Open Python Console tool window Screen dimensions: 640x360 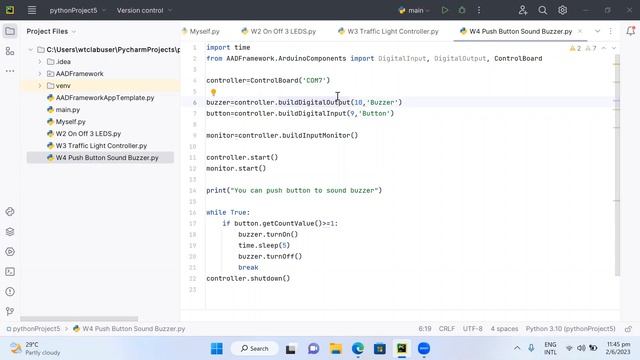(10, 211)
